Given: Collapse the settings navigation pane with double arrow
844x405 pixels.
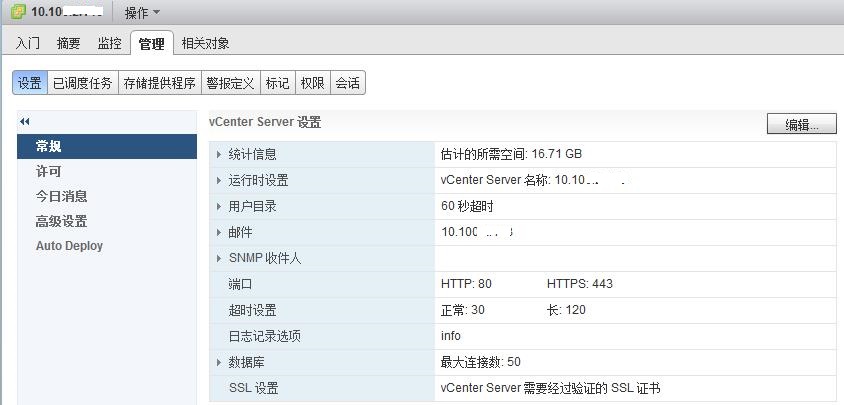Looking at the screenshot, I should pyautogui.click(x=24, y=122).
